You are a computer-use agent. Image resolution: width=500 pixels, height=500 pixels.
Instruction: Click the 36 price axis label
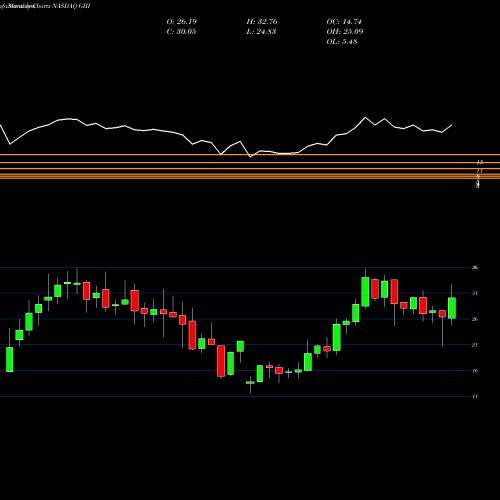[475, 267]
